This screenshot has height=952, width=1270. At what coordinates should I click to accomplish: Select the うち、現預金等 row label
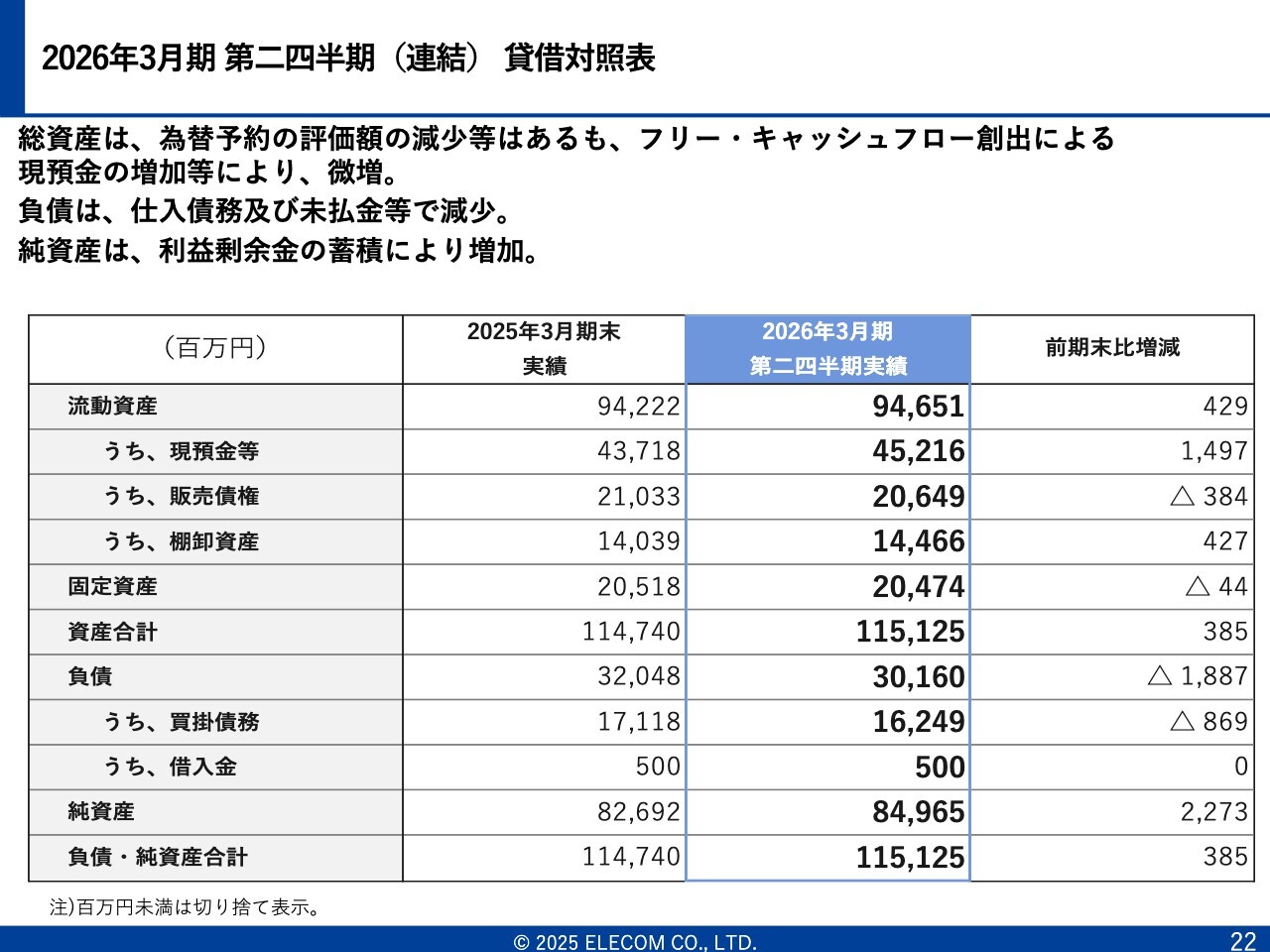[181, 451]
